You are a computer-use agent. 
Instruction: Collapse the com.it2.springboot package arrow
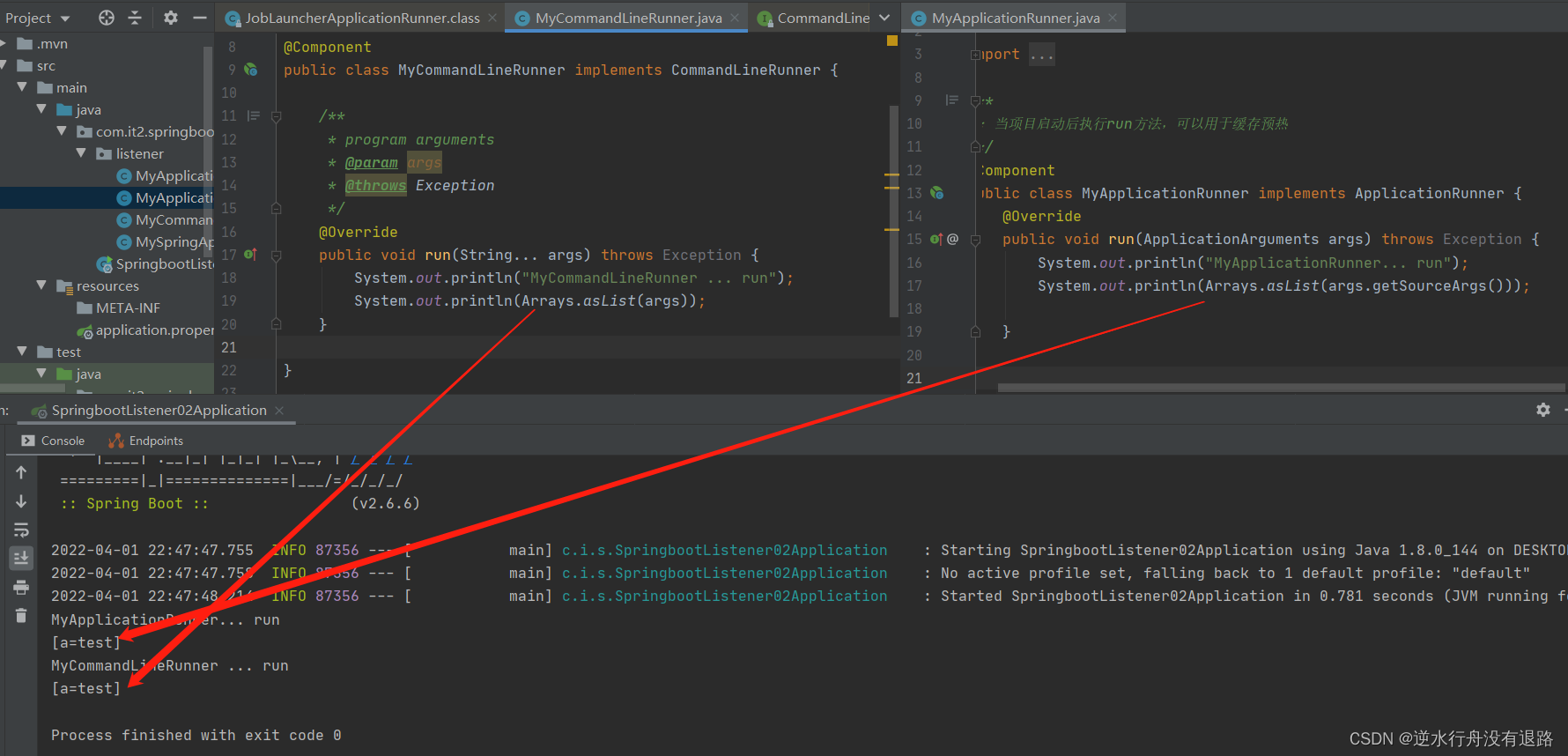click(62, 131)
